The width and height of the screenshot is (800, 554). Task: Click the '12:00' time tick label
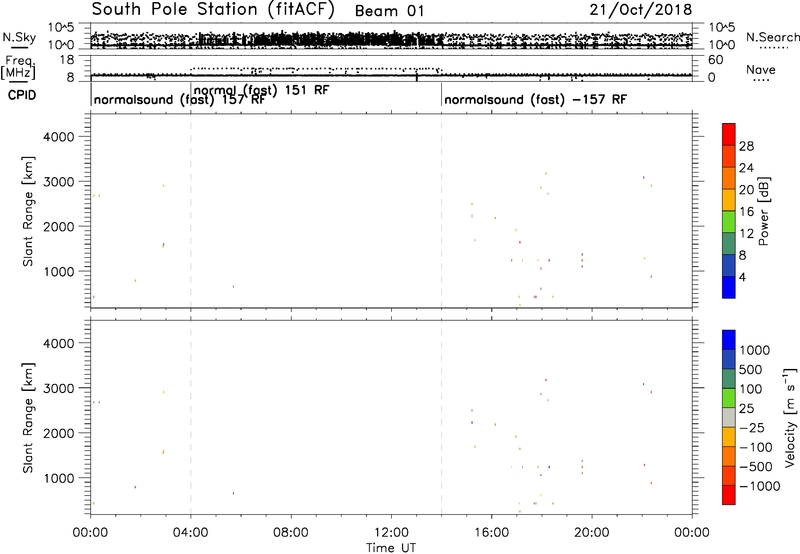391,533
